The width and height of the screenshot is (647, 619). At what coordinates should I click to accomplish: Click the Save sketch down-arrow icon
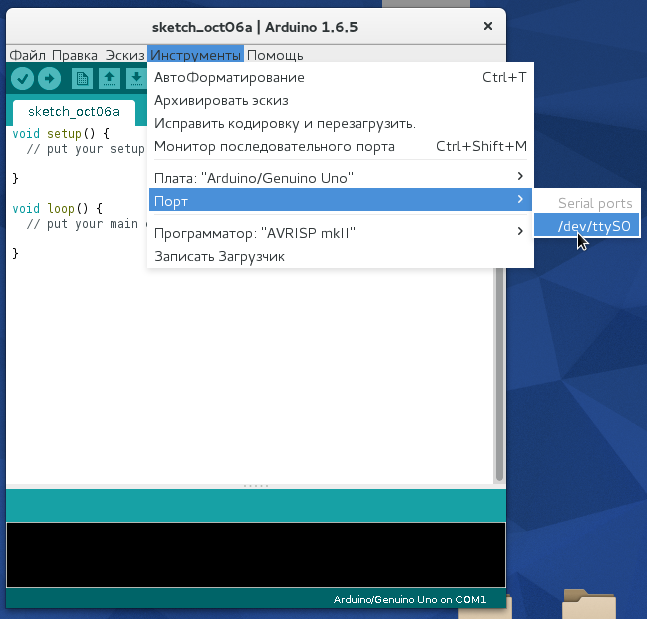[x=136, y=78]
